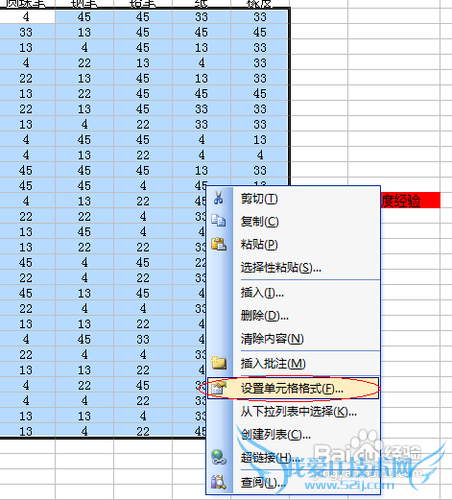The height and width of the screenshot is (500, 452).
Task: Click the Insert Comment note icon
Action: (219, 363)
